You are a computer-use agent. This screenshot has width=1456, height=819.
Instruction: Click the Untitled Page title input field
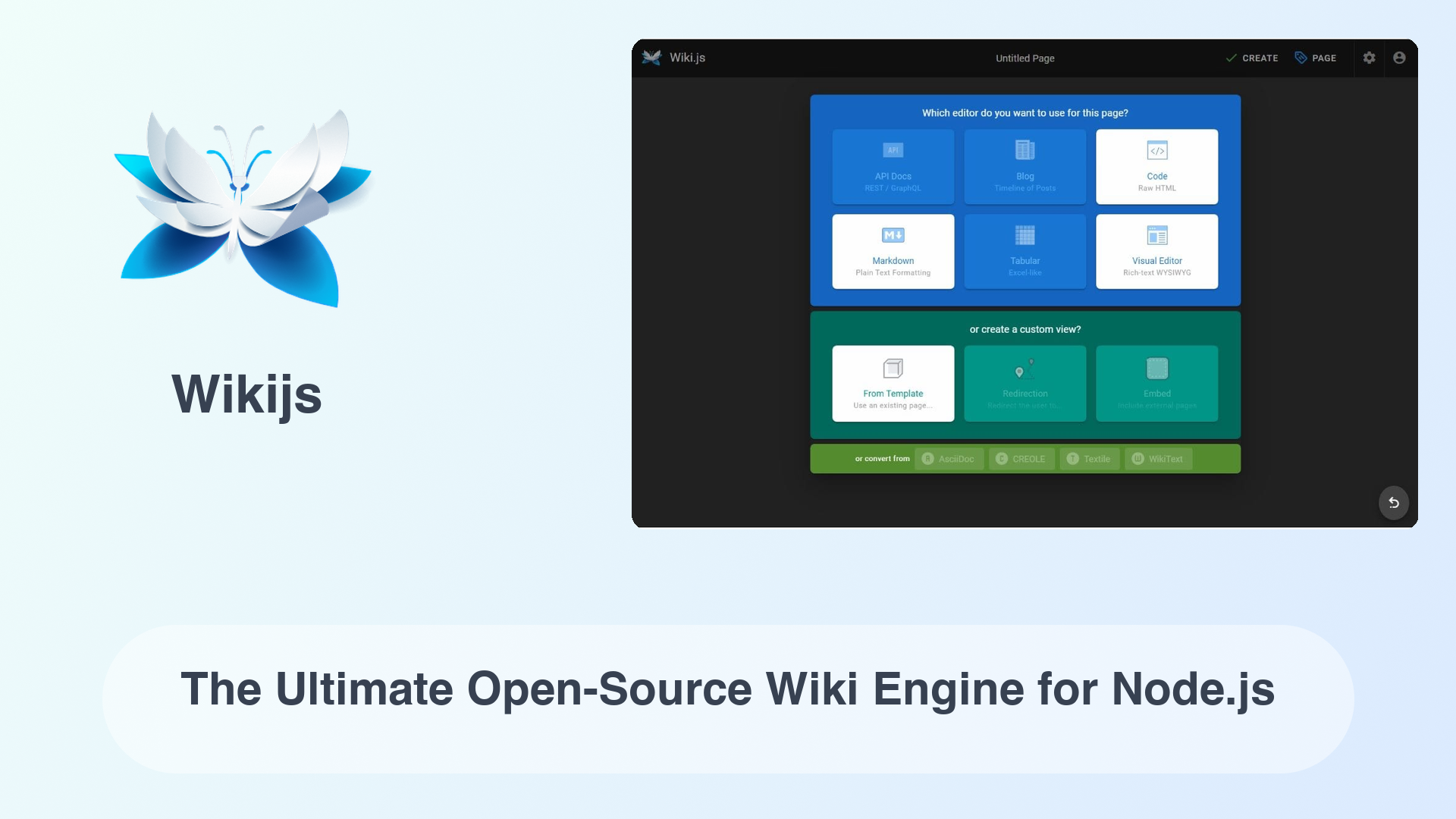click(1025, 57)
